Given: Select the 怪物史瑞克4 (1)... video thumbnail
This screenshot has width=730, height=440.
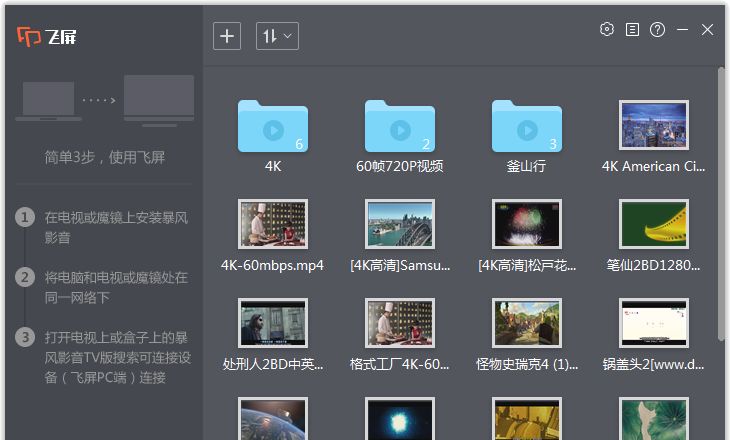Looking at the screenshot, I should pyautogui.click(x=527, y=323).
